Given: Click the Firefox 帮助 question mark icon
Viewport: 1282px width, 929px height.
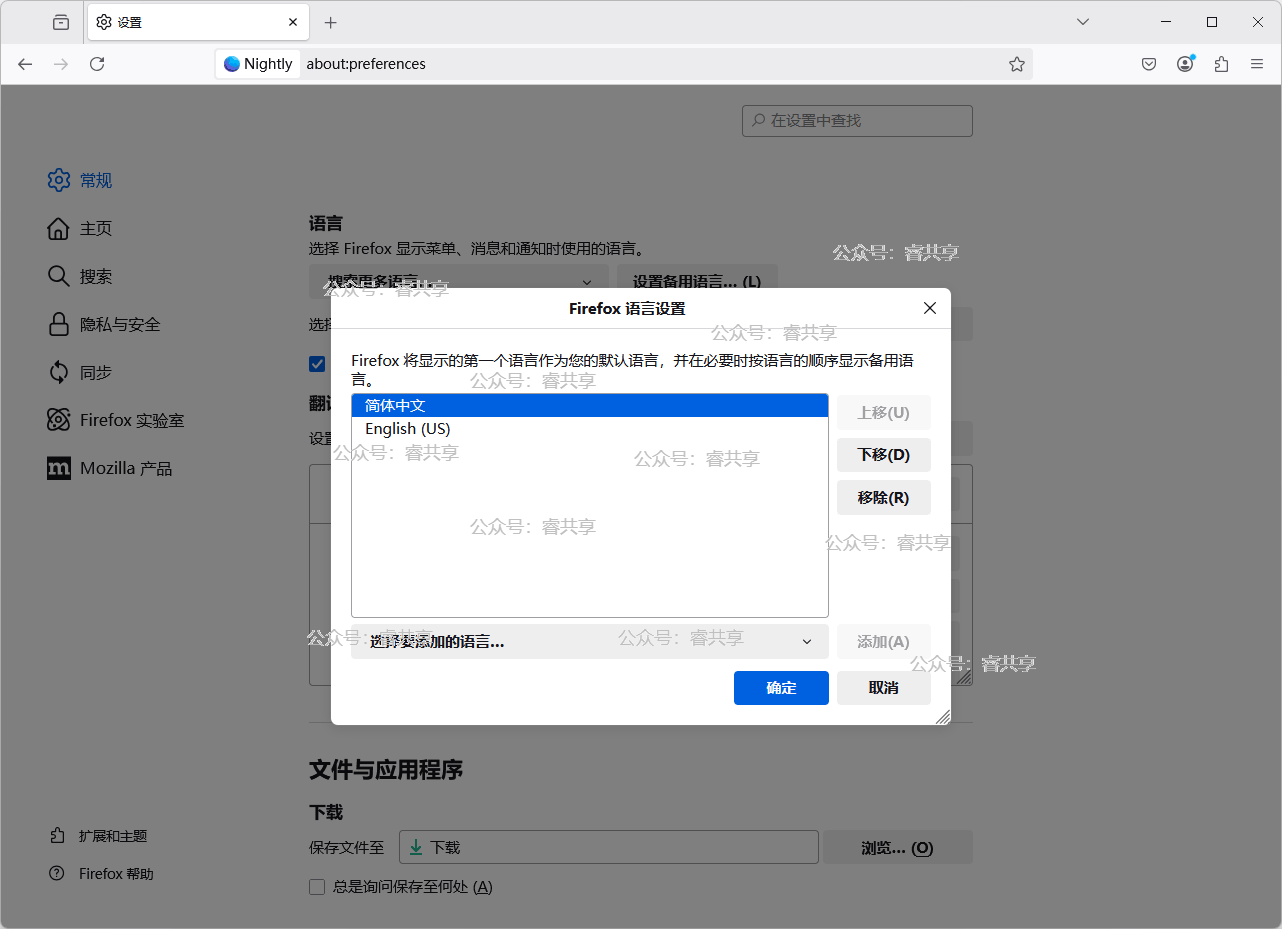Looking at the screenshot, I should (57, 874).
